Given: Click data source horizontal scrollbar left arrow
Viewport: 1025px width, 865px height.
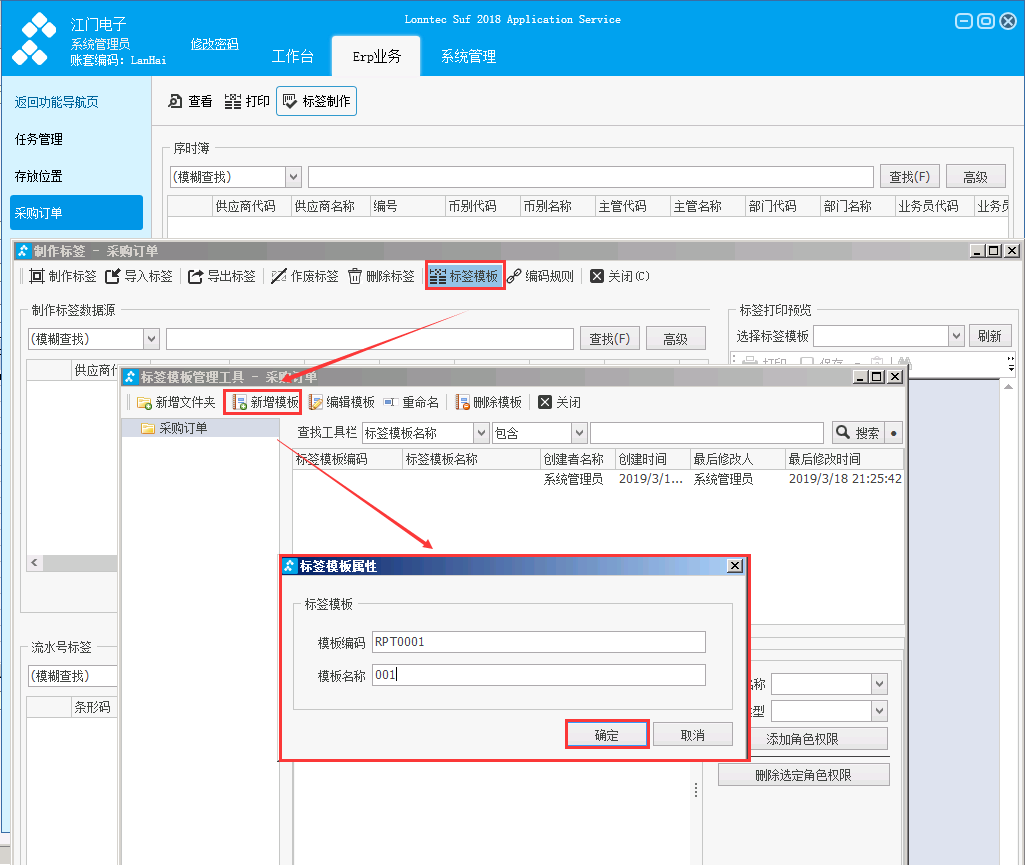Looking at the screenshot, I should tap(35, 562).
